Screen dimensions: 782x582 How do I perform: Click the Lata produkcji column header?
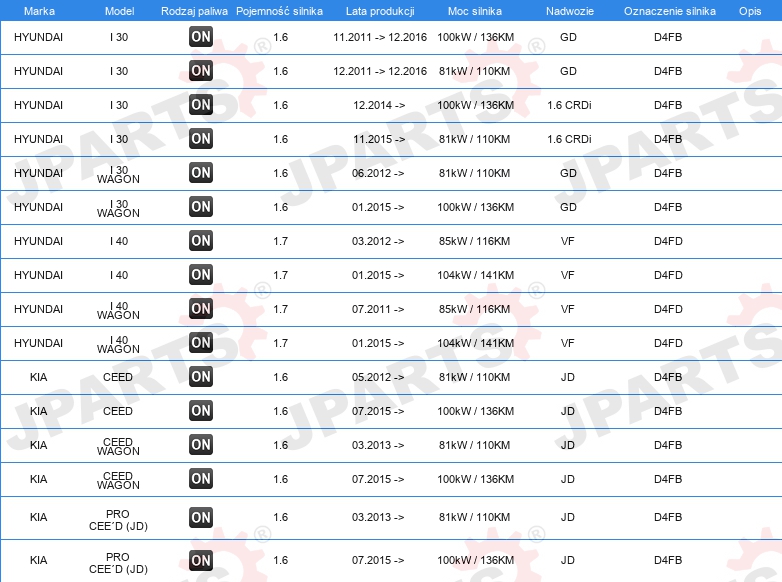380,11
